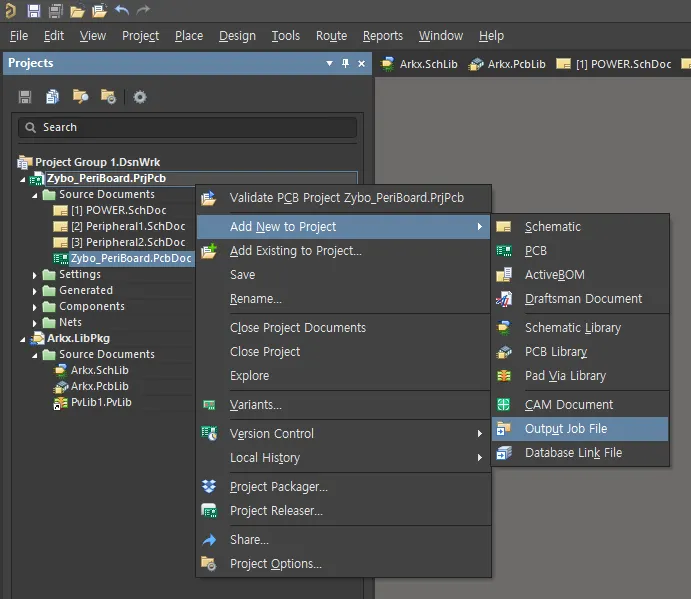Choose Project Options from the context menu
Viewport: 691px width, 599px height.
click(x=275, y=564)
